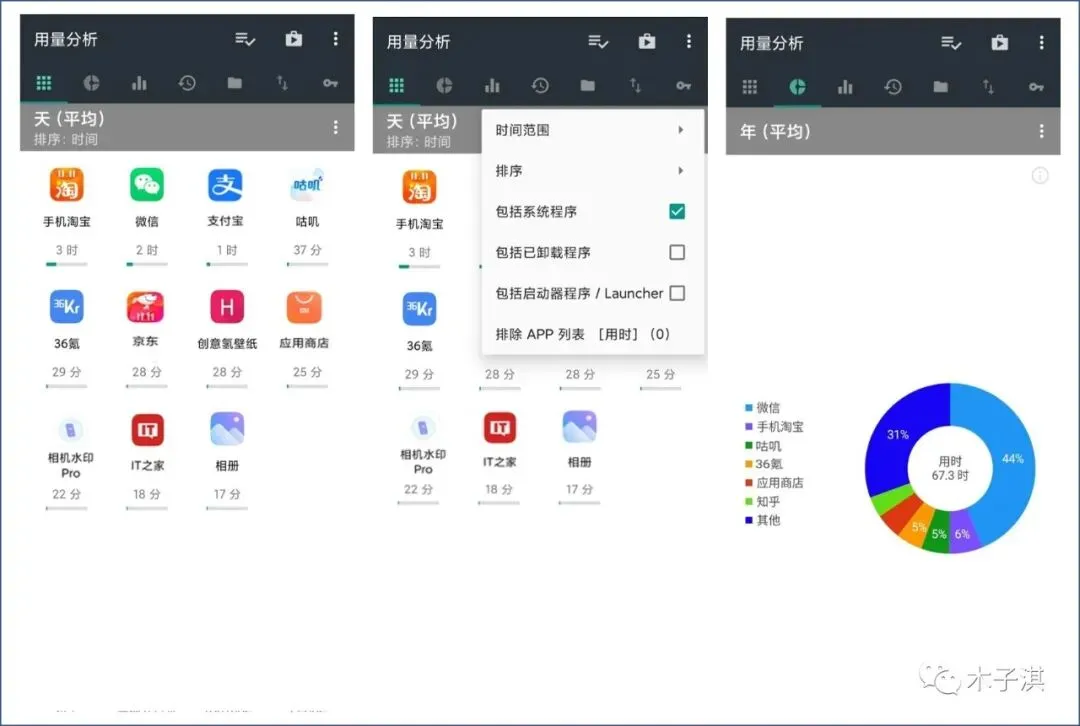
Task: Open overflow menu in left screen title bar
Action: coord(335,39)
